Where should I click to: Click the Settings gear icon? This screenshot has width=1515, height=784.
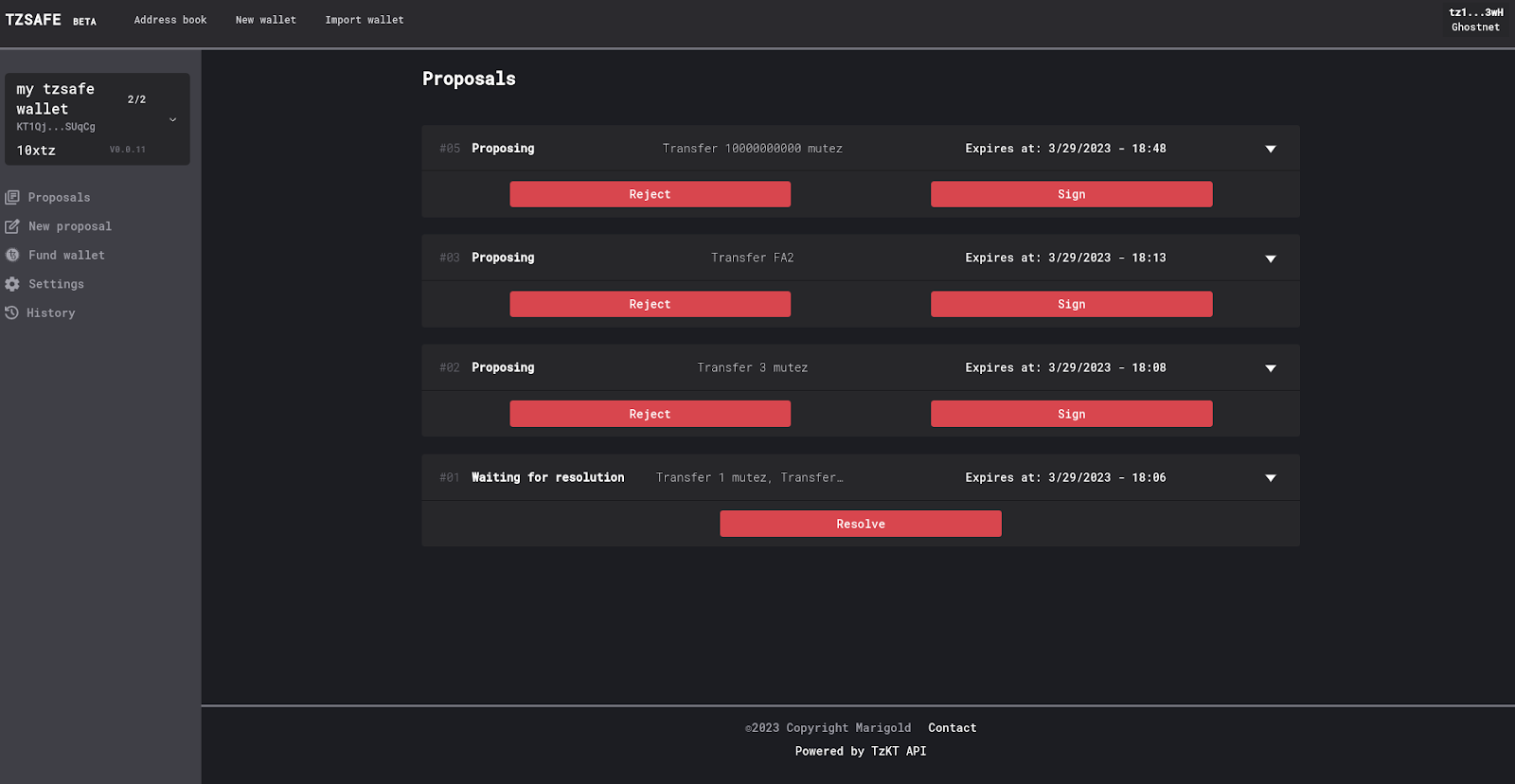coord(12,284)
